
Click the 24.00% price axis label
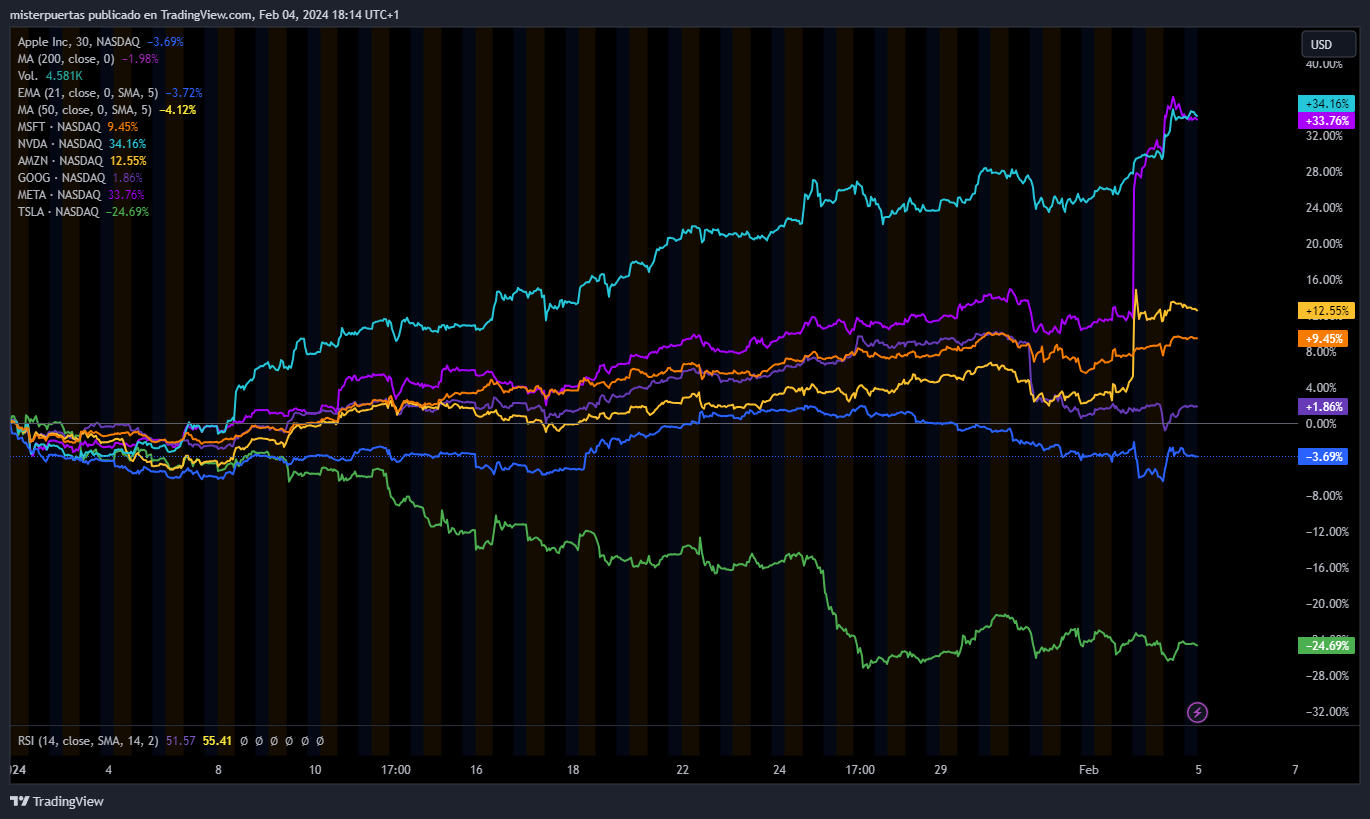tap(1325, 208)
